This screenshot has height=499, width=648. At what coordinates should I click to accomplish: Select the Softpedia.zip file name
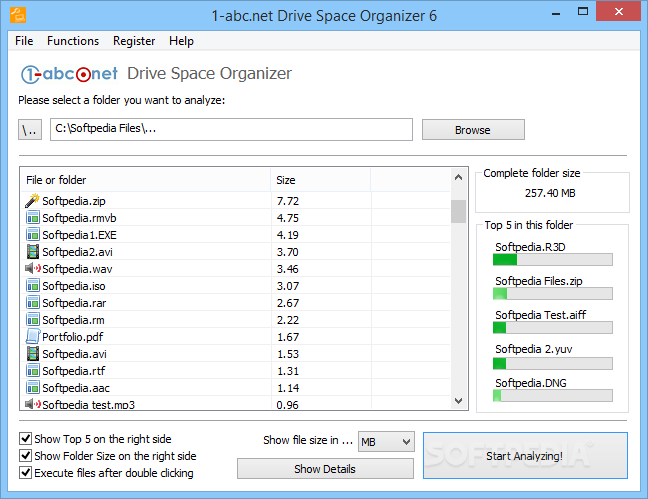click(x=74, y=201)
